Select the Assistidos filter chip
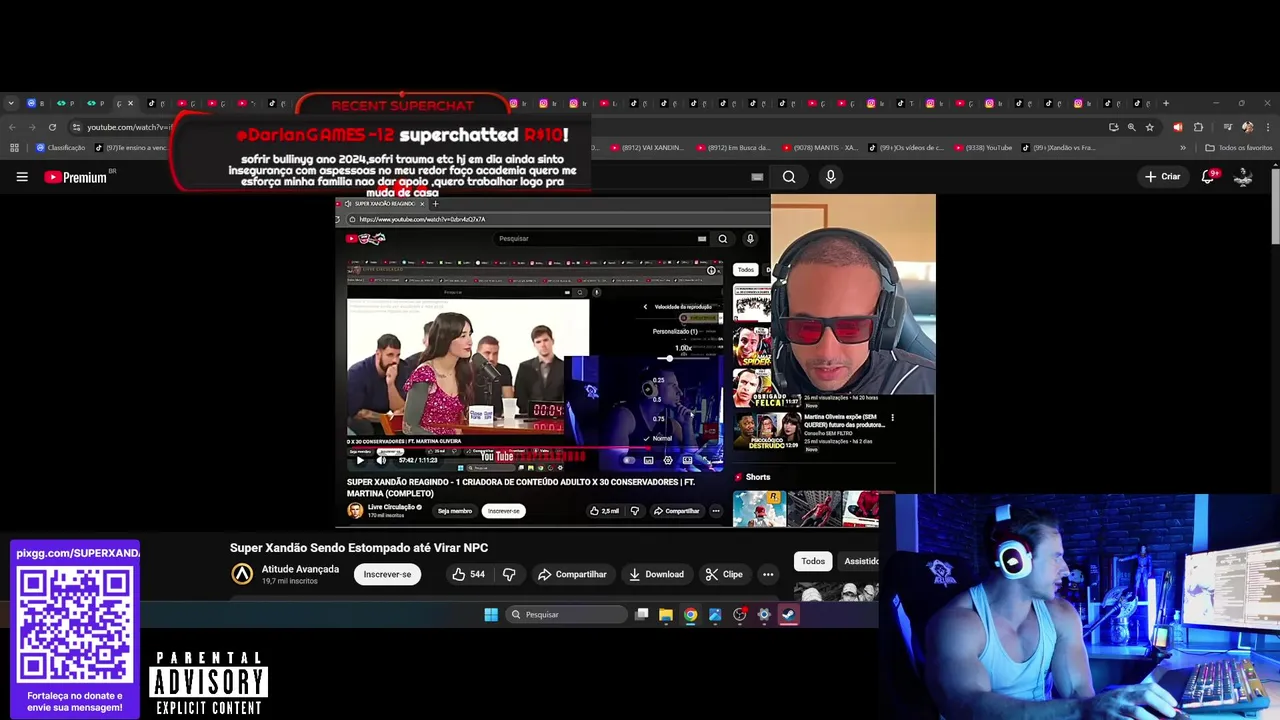This screenshot has height=720, width=1280. point(860,561)
